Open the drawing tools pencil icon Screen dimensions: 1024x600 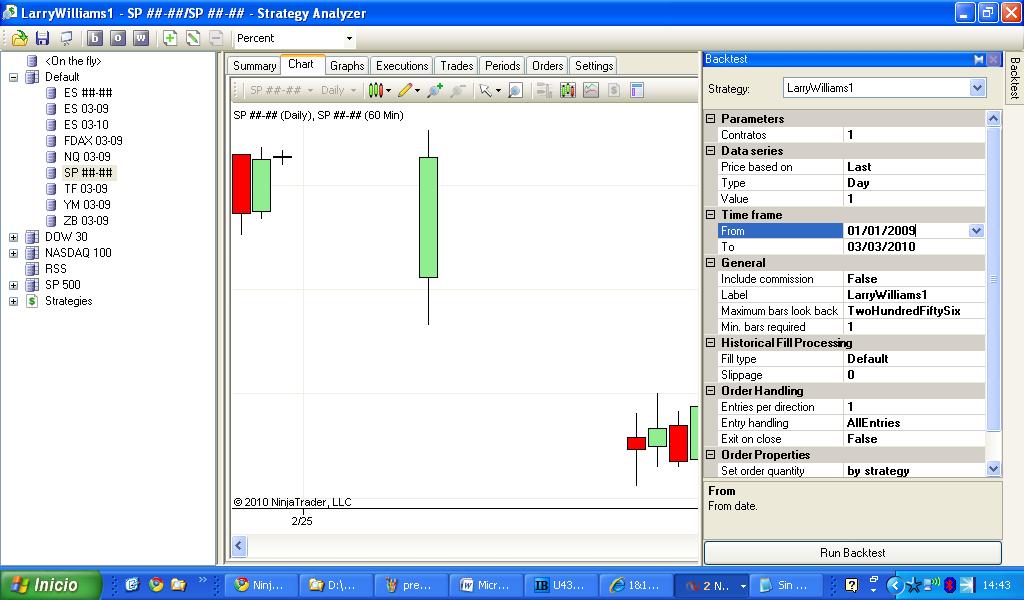click(409, 90)
